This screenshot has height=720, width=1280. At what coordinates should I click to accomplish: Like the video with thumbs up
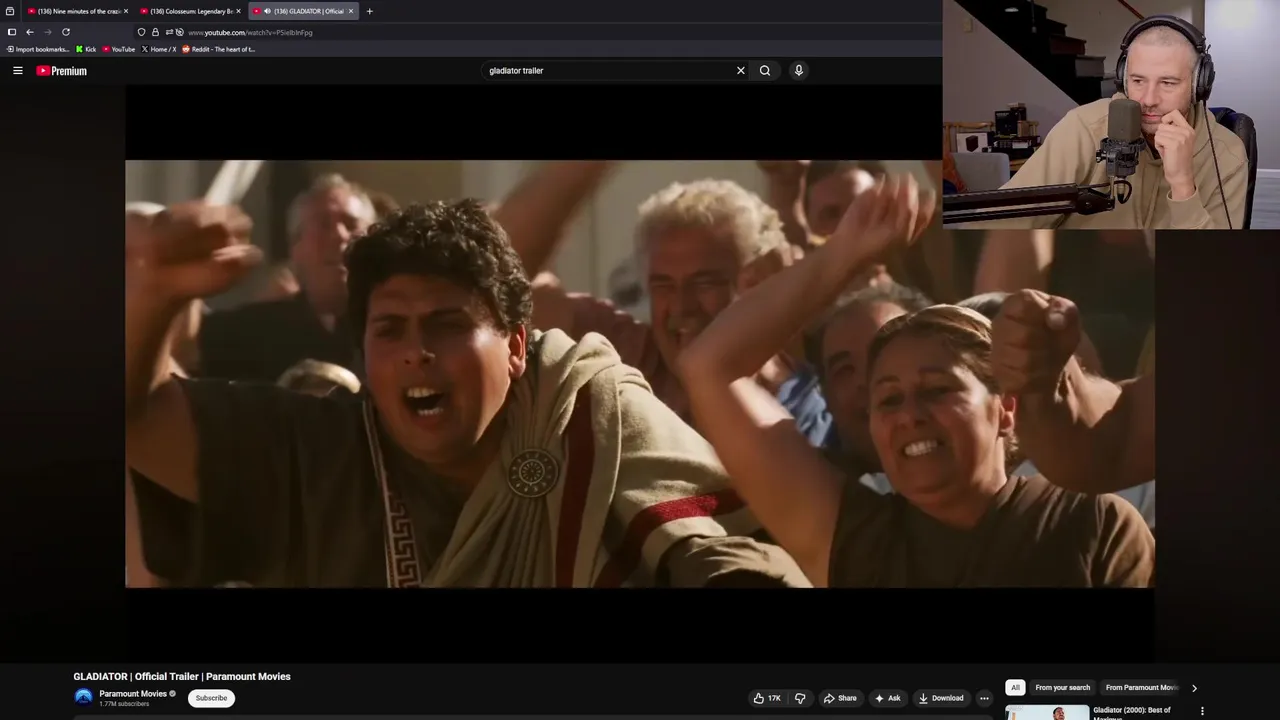767,698
